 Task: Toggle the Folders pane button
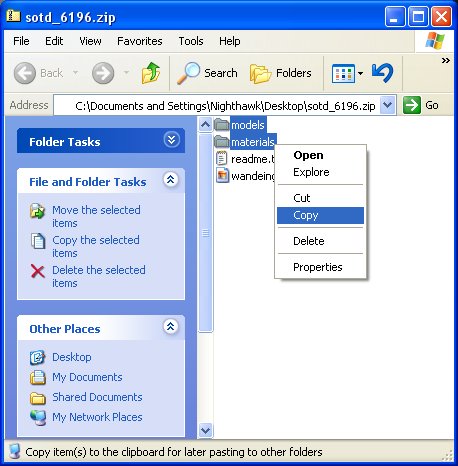click(281, 73)
